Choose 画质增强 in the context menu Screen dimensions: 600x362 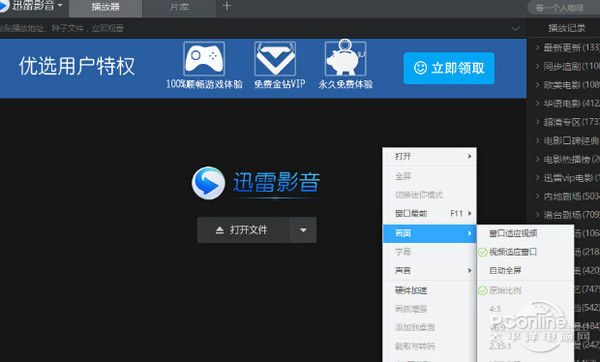[429, 309]
